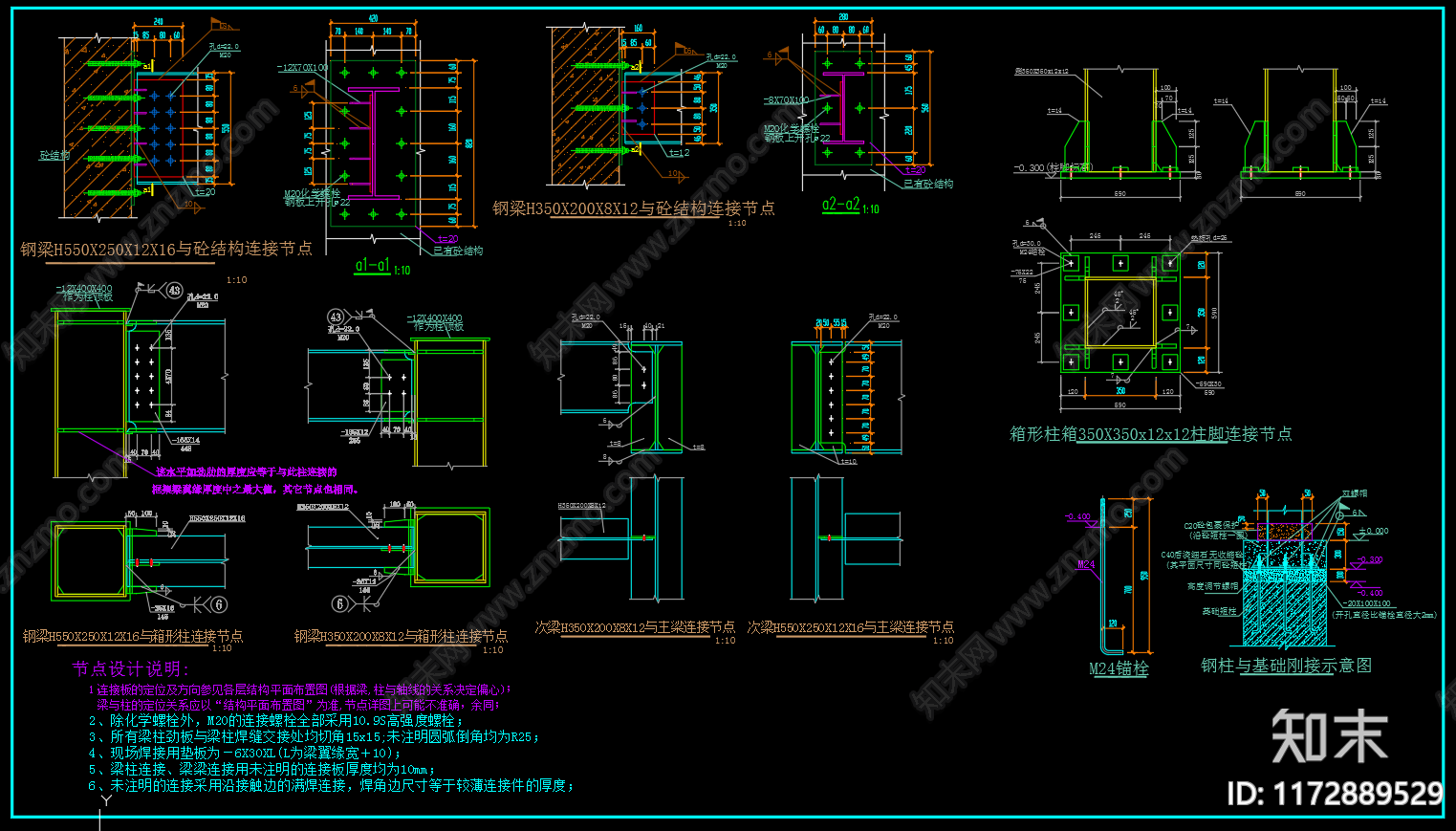Click "已有砼结构" label beside the a2-a2 section
The image size is (1456, 831).
[x=928, y=184]
